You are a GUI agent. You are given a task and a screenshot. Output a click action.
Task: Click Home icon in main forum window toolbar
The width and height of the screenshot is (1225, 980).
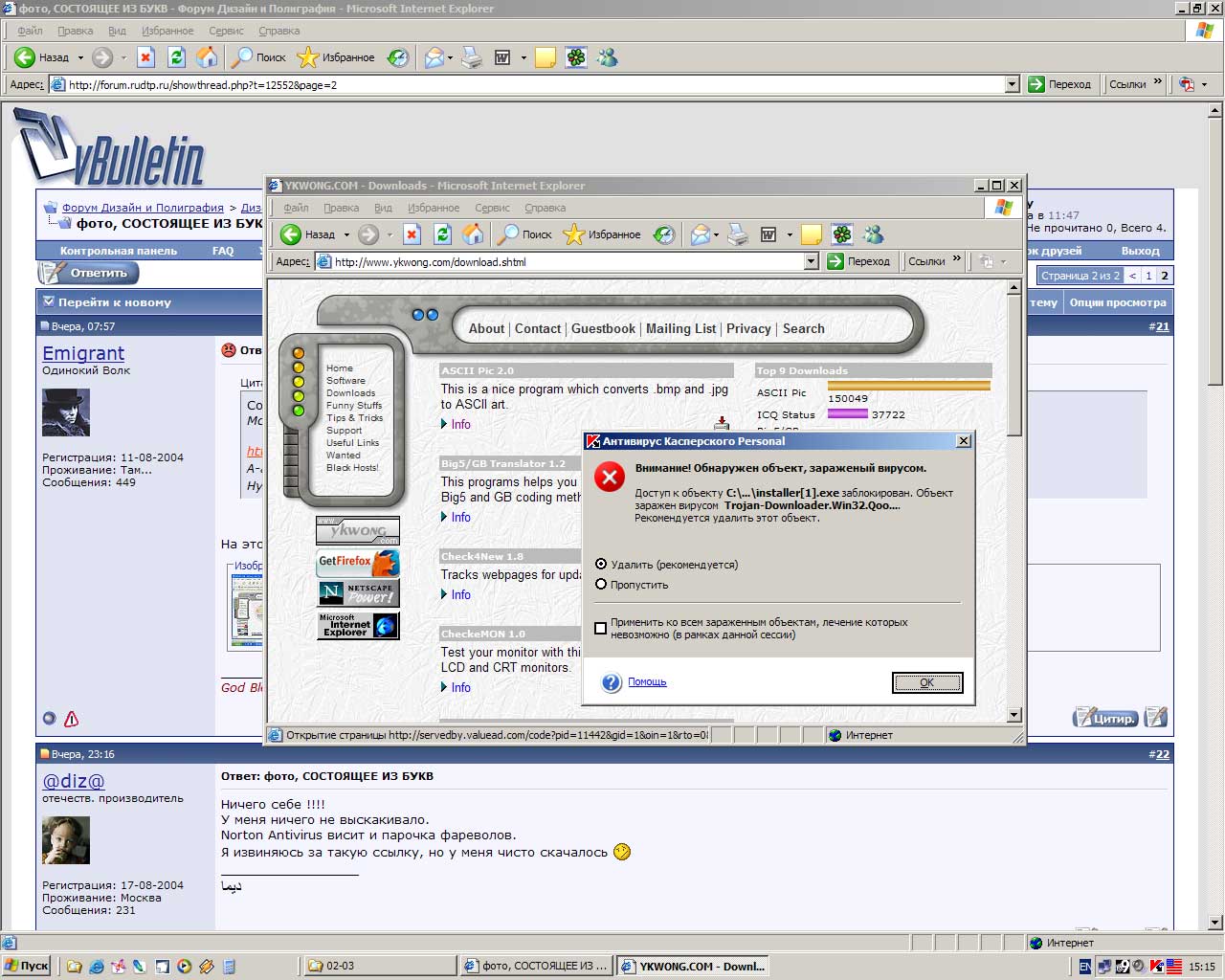coord(207,57)
